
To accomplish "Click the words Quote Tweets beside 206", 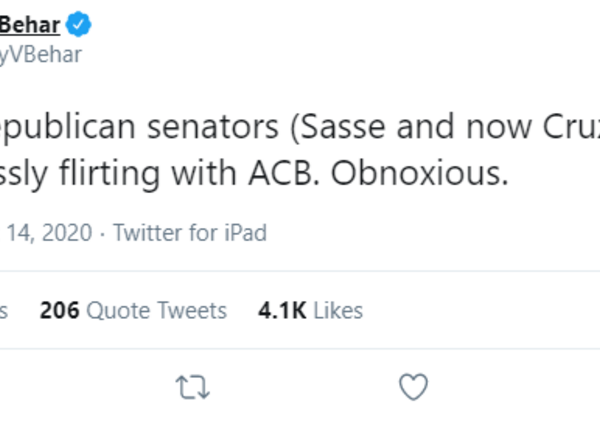I will click(157, 311).
